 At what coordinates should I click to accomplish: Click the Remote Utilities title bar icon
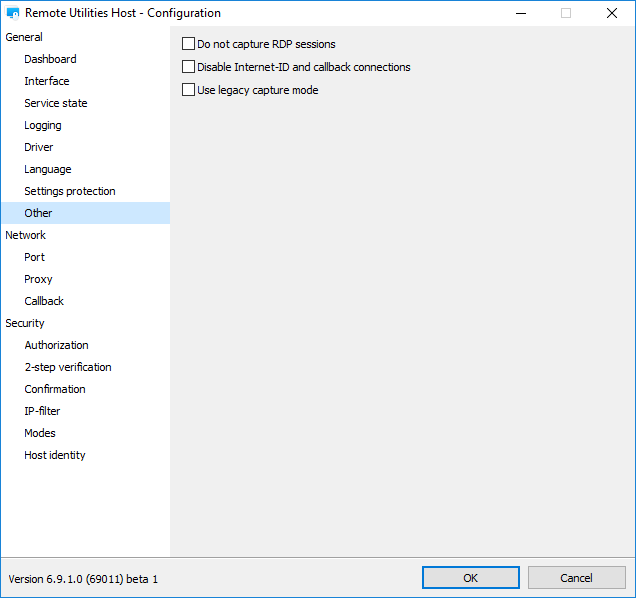pos(13,14)
